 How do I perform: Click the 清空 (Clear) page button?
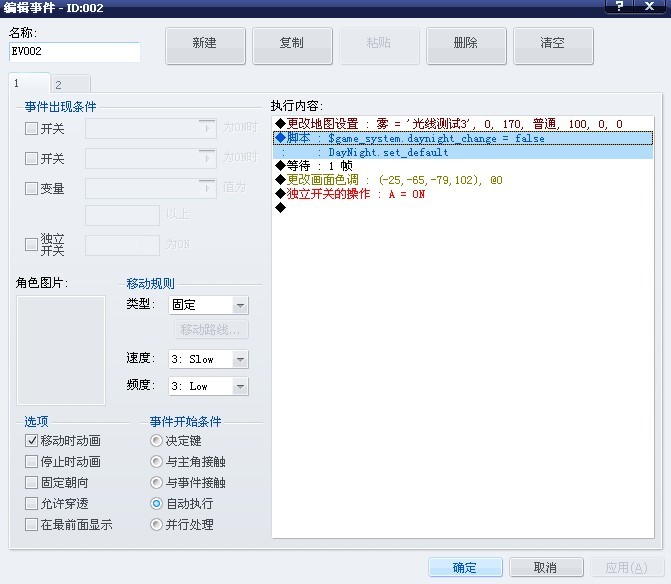tap(553, 46)
